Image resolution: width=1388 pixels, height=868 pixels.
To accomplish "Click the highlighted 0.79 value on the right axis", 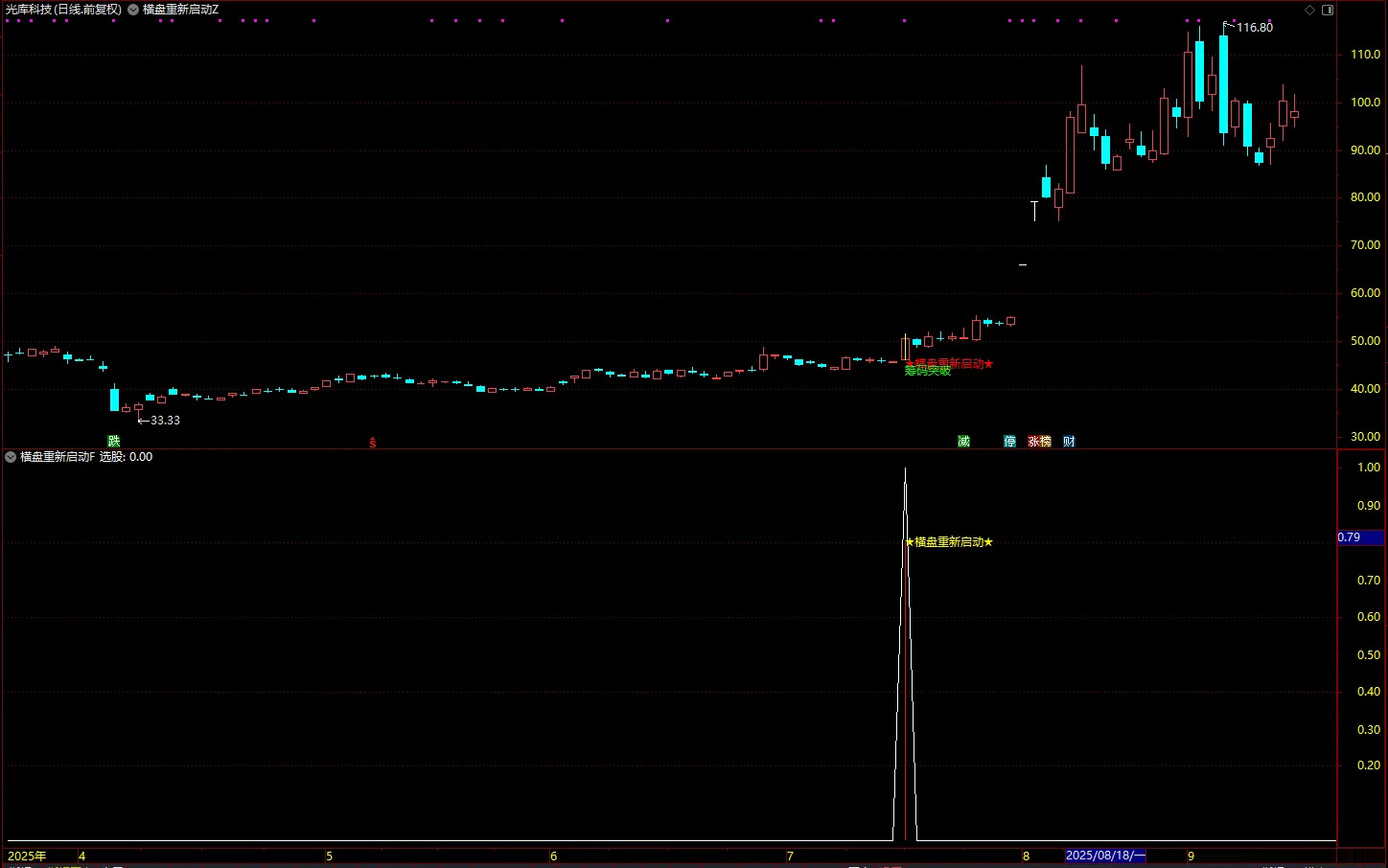I will [1361, 537].
